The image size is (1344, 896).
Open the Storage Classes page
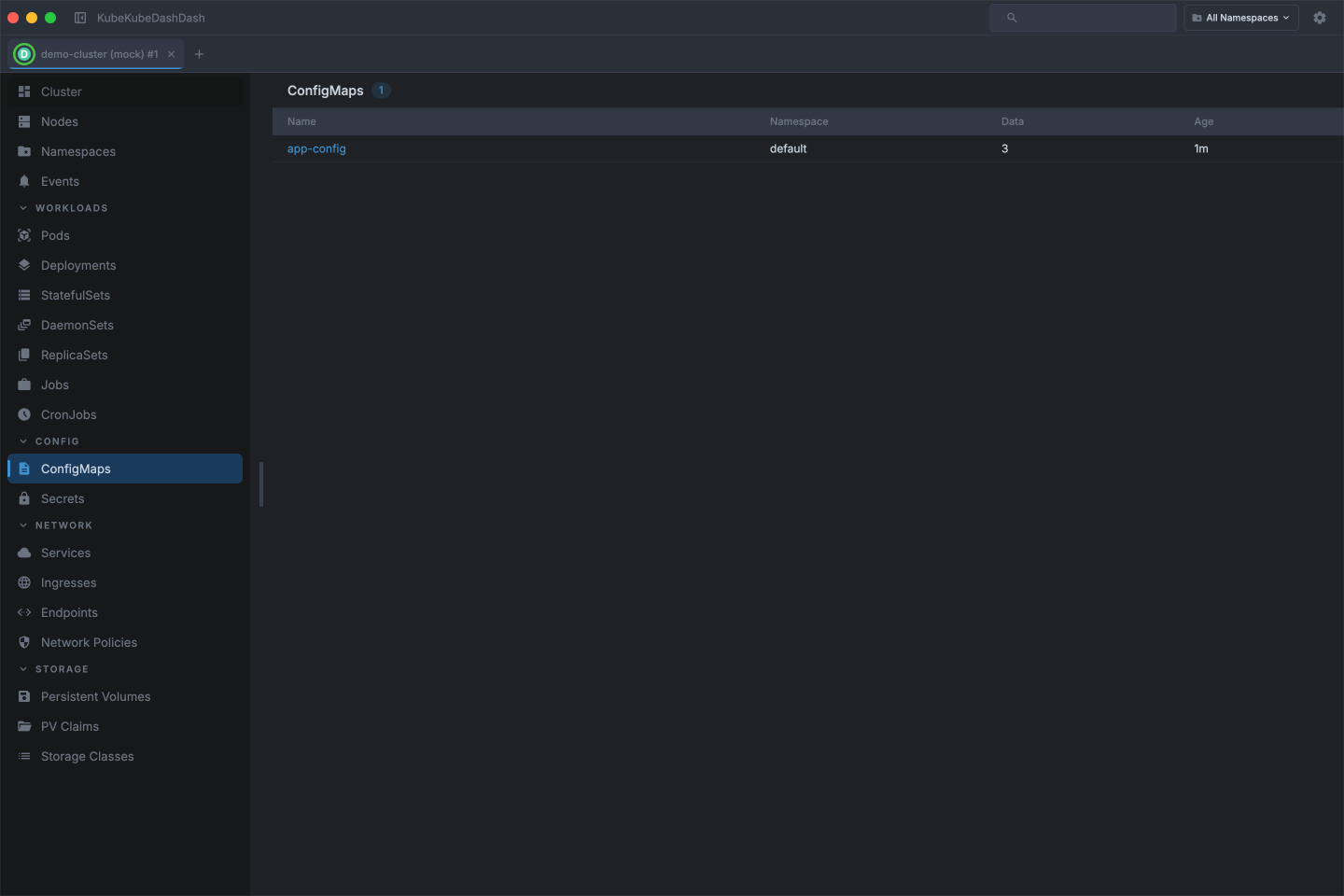click(125, 756)
